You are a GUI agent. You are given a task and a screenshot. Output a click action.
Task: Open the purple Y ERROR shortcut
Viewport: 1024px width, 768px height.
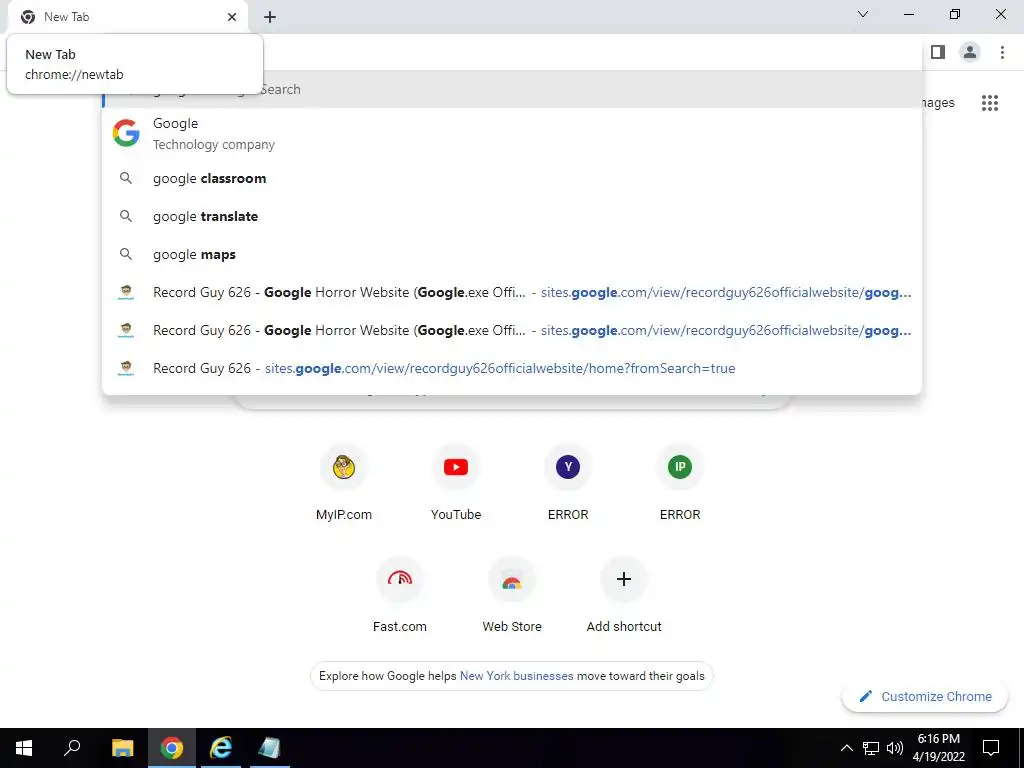pos(568,467)
